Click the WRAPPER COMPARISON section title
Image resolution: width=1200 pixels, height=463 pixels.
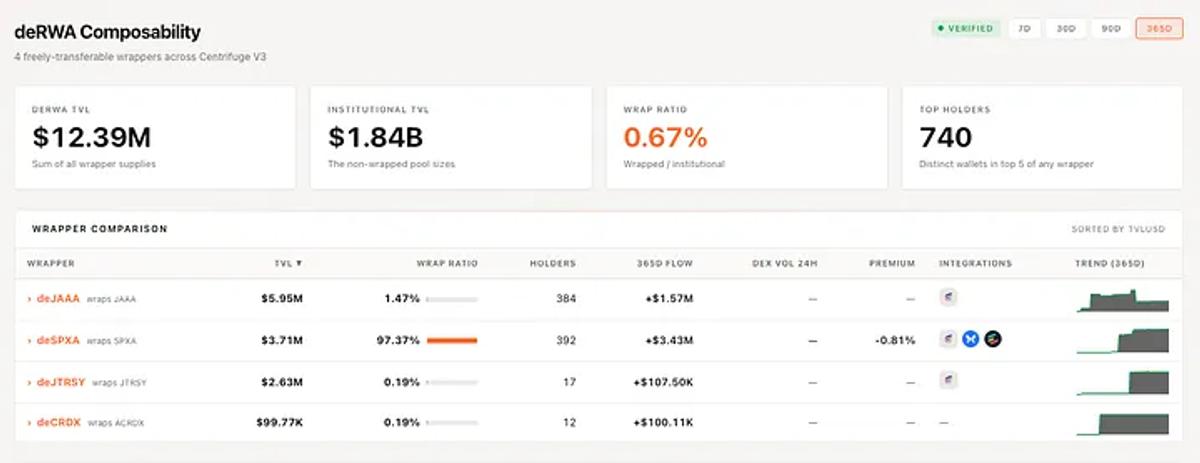pyautogui.click(x=99, y=229)
